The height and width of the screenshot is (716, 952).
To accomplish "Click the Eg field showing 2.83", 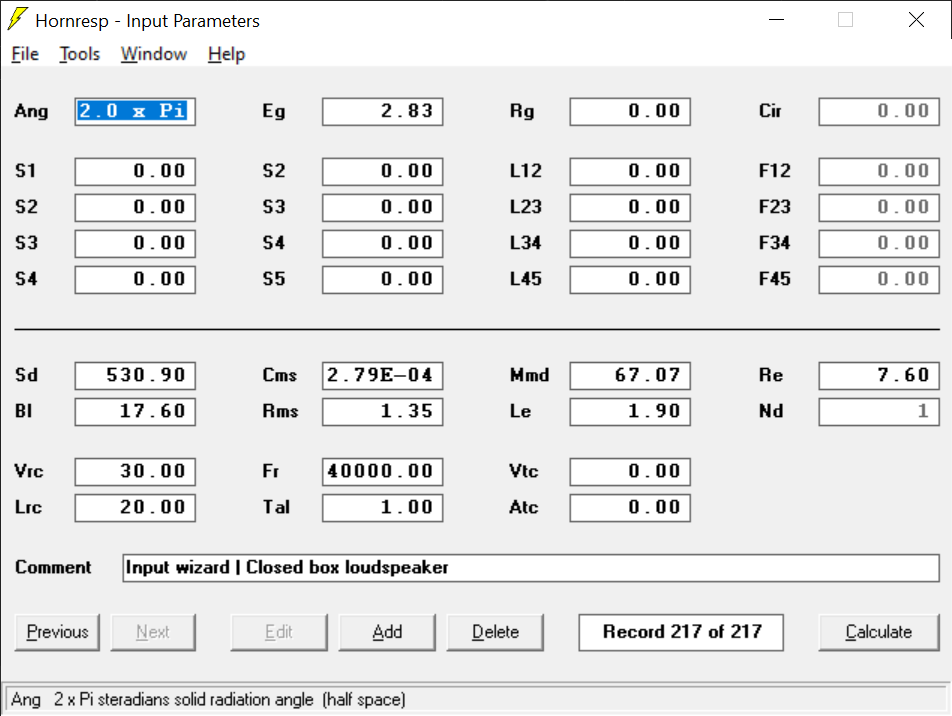I will 382,112.
